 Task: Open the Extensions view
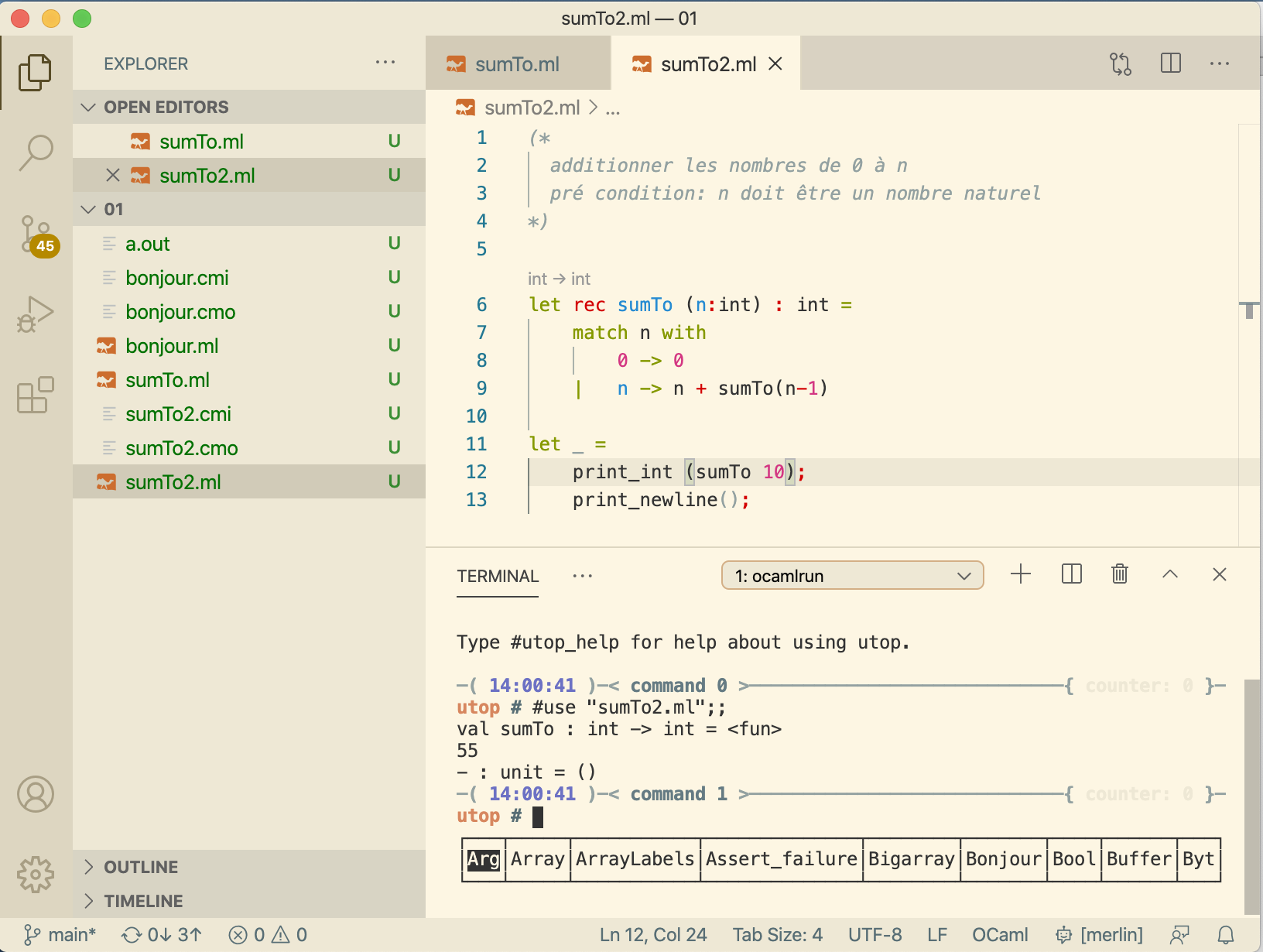(x=36, y=395)
